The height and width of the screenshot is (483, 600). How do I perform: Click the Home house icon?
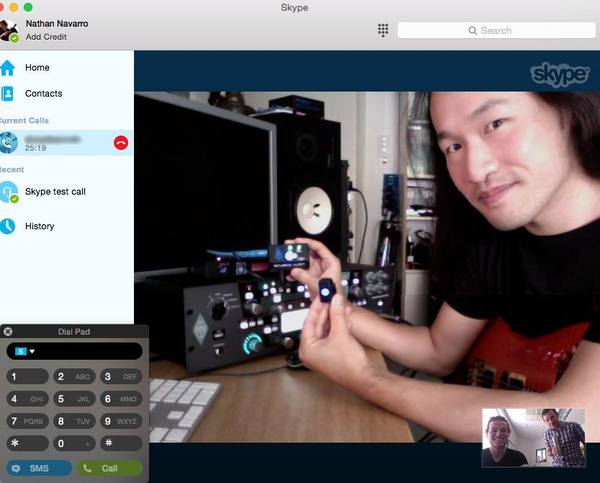(8, 68)
